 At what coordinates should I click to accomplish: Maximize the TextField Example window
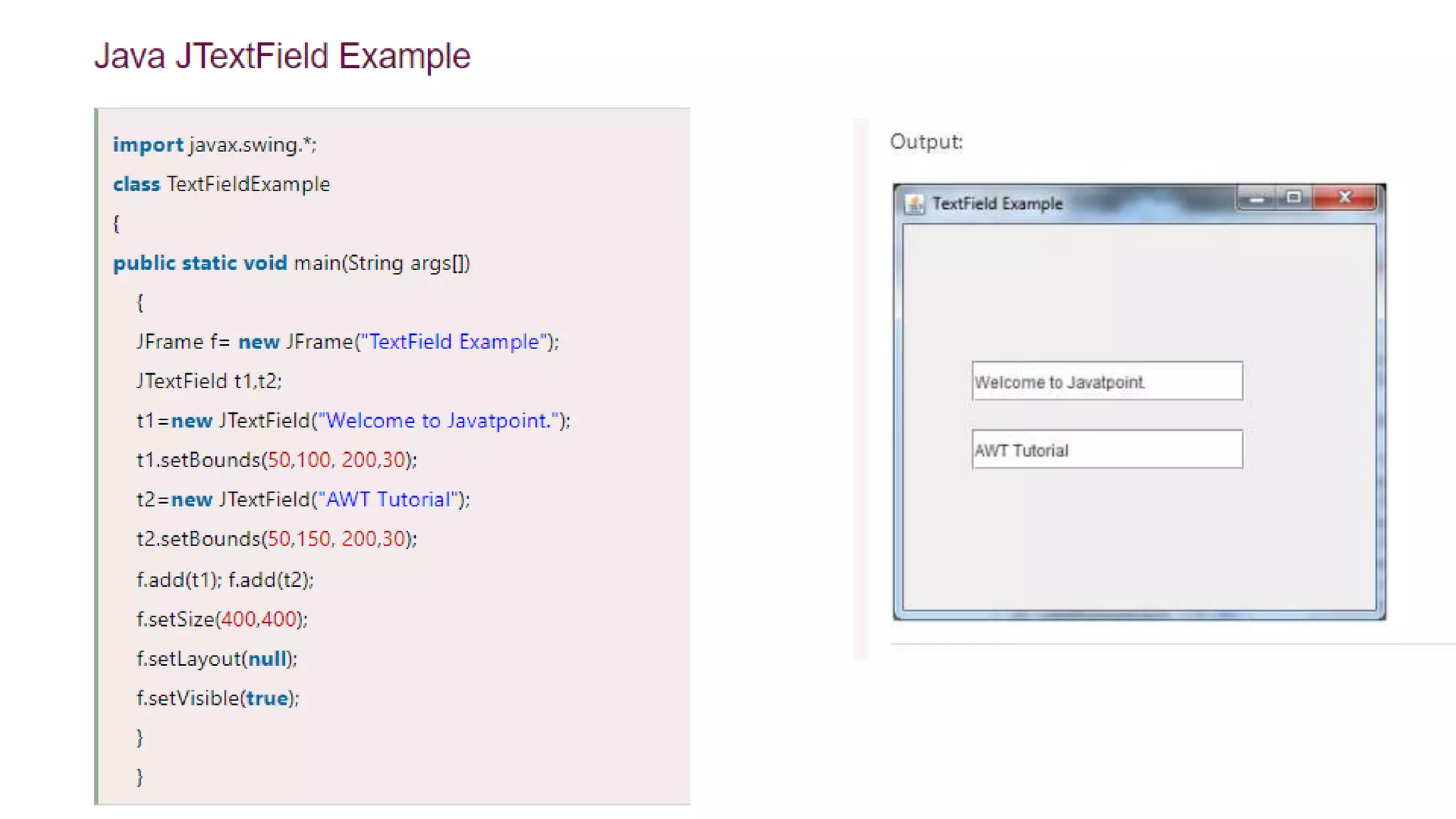pos(1294,198)
